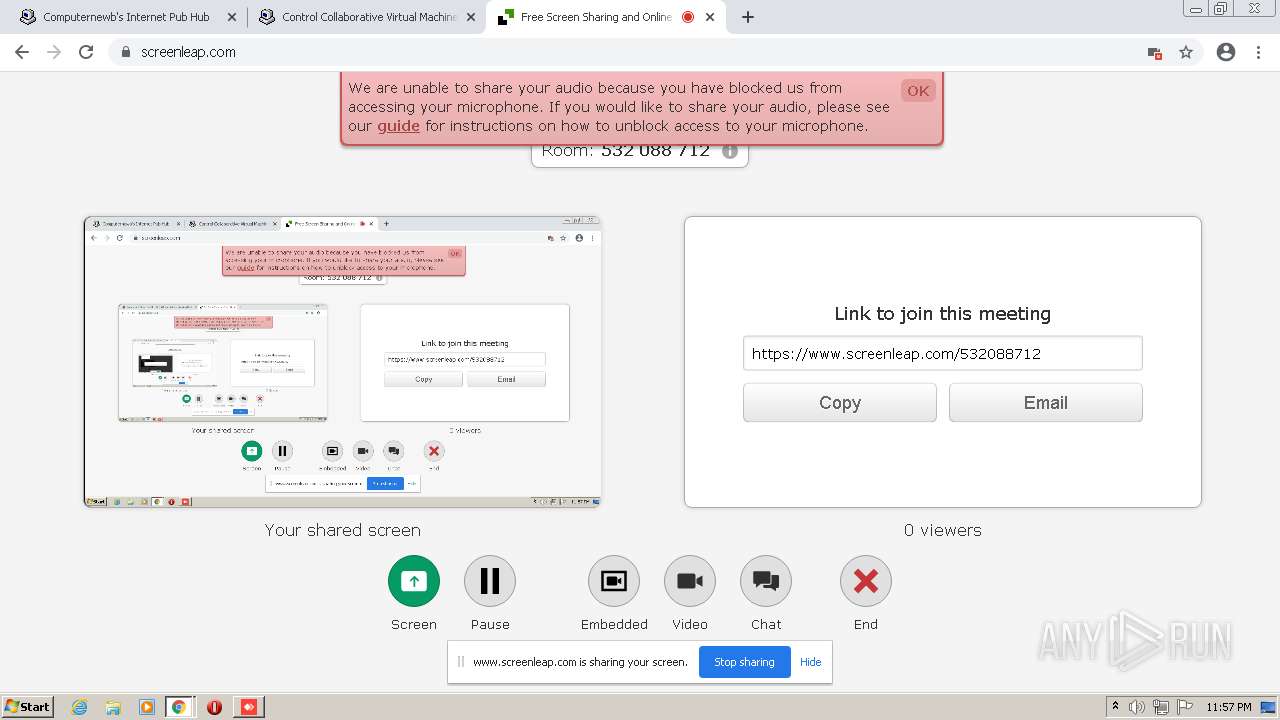Click the blocked microphone icon in address bar
The height and width of the screenshot is (720, 1280).
1154,53
